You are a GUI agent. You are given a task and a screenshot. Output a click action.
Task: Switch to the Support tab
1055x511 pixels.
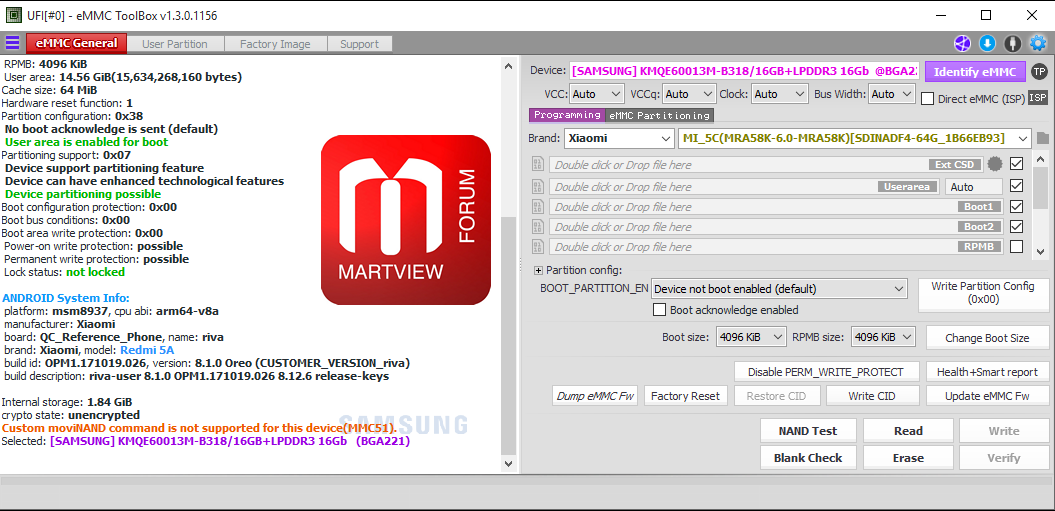coord(359,44)
